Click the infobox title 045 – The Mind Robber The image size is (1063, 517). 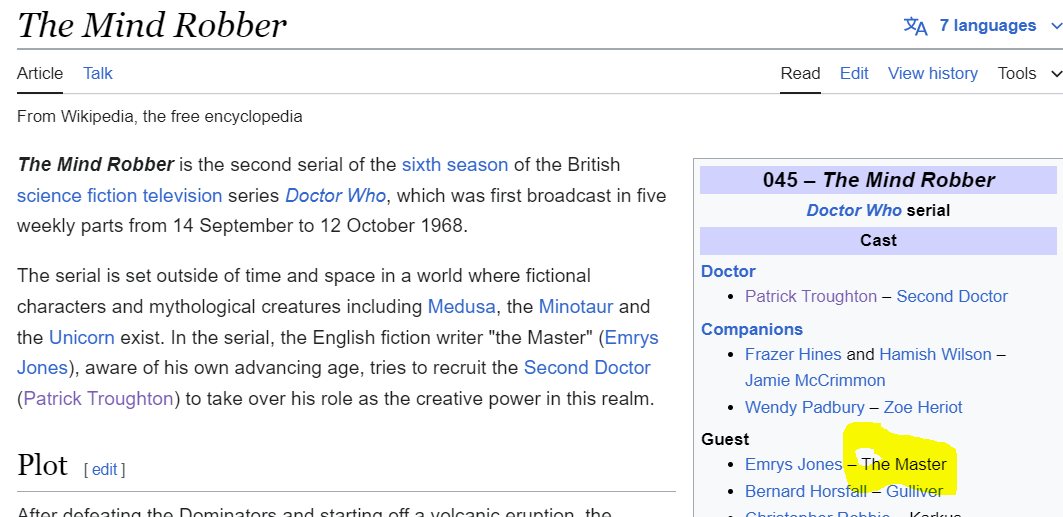(878, 180)
